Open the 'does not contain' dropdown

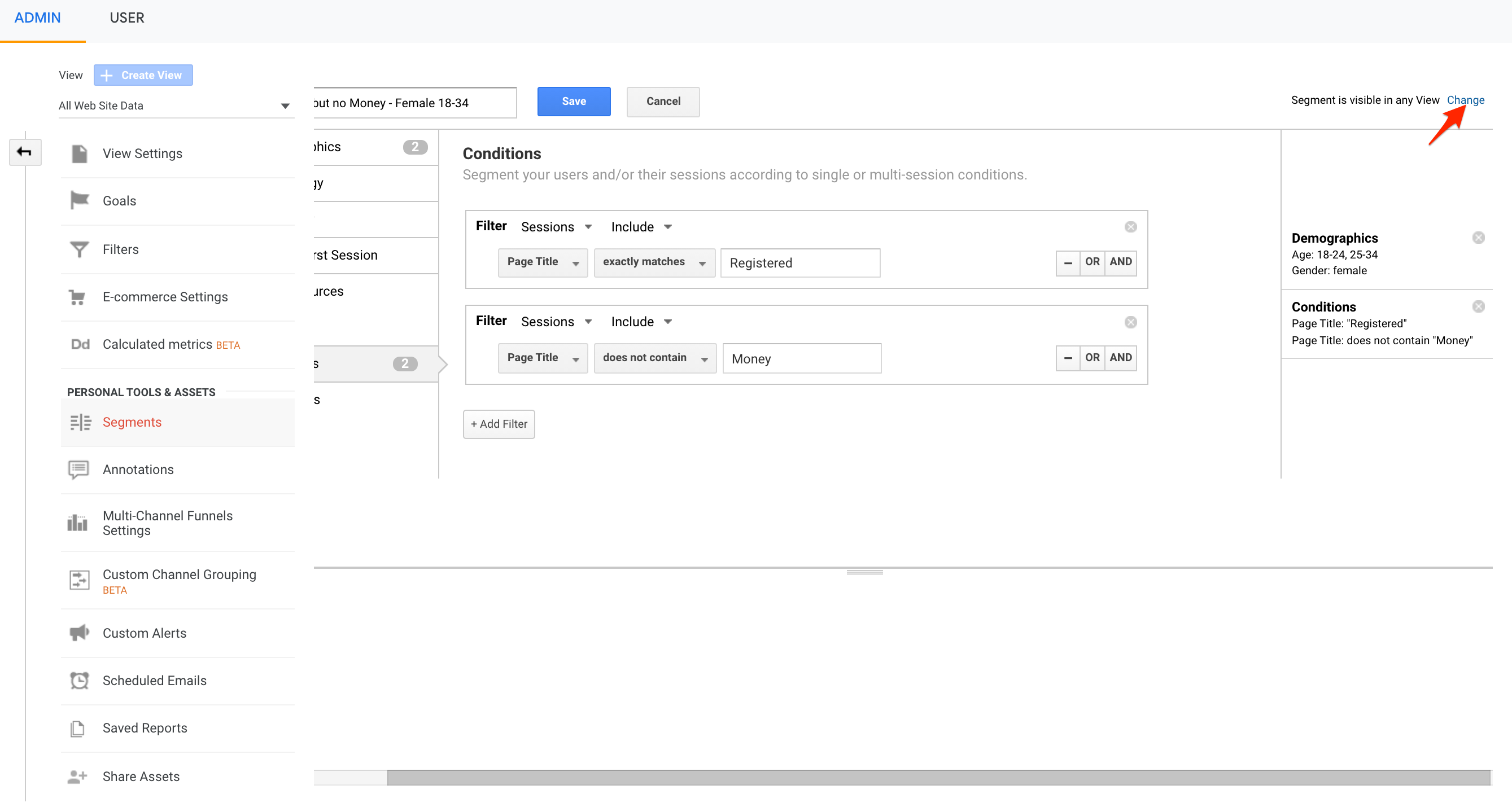tap(654, 358)
